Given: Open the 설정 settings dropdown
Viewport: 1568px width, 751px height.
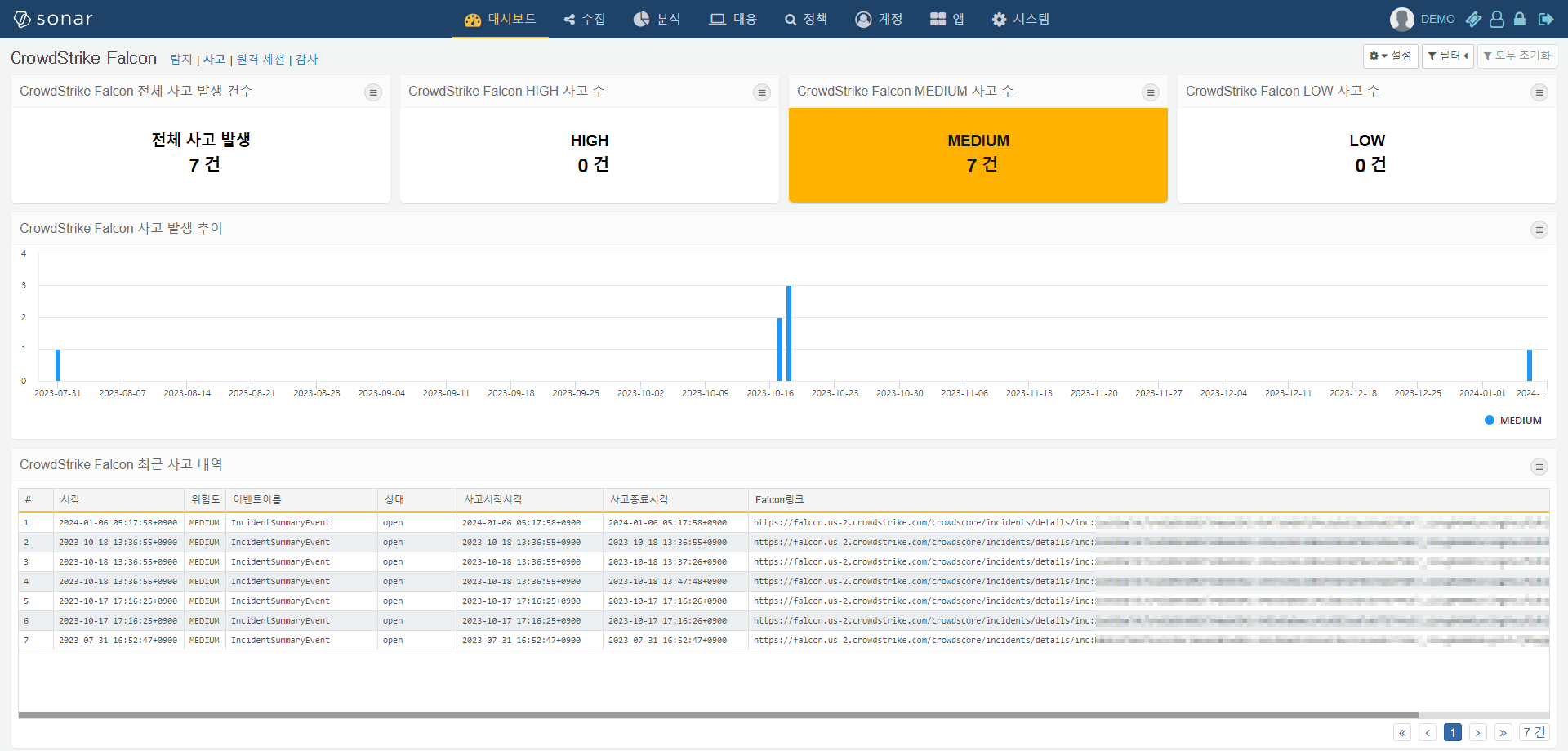Looking at the screenshot, I should [x=1390, y=56].
